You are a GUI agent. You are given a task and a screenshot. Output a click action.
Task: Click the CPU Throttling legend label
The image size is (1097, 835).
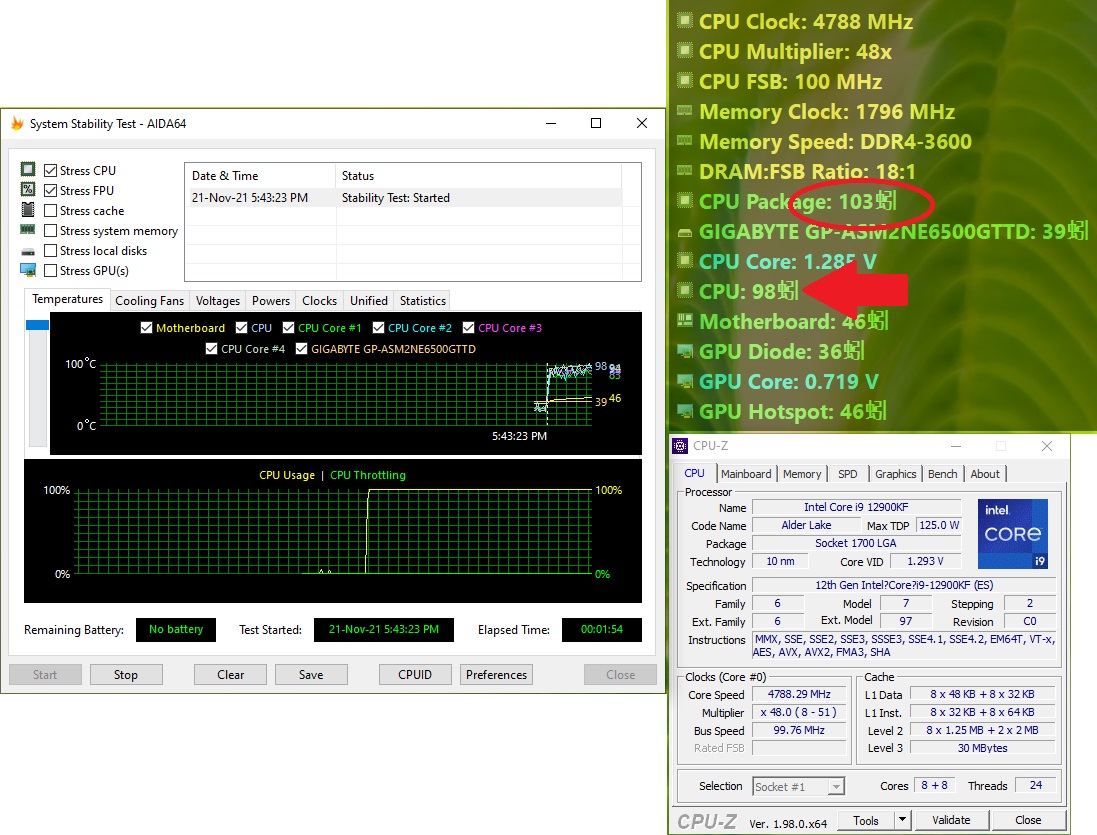[x=367, y=475]
